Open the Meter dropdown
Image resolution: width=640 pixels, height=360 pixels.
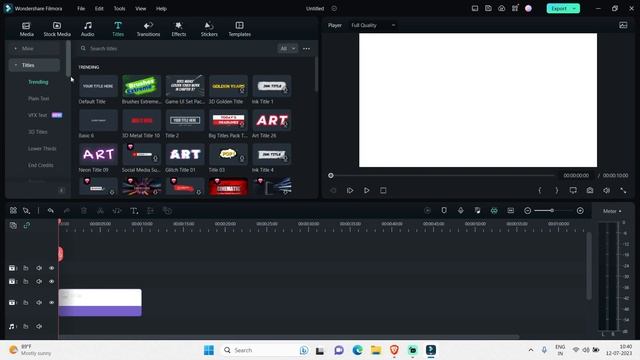click(x=612, y=211)
